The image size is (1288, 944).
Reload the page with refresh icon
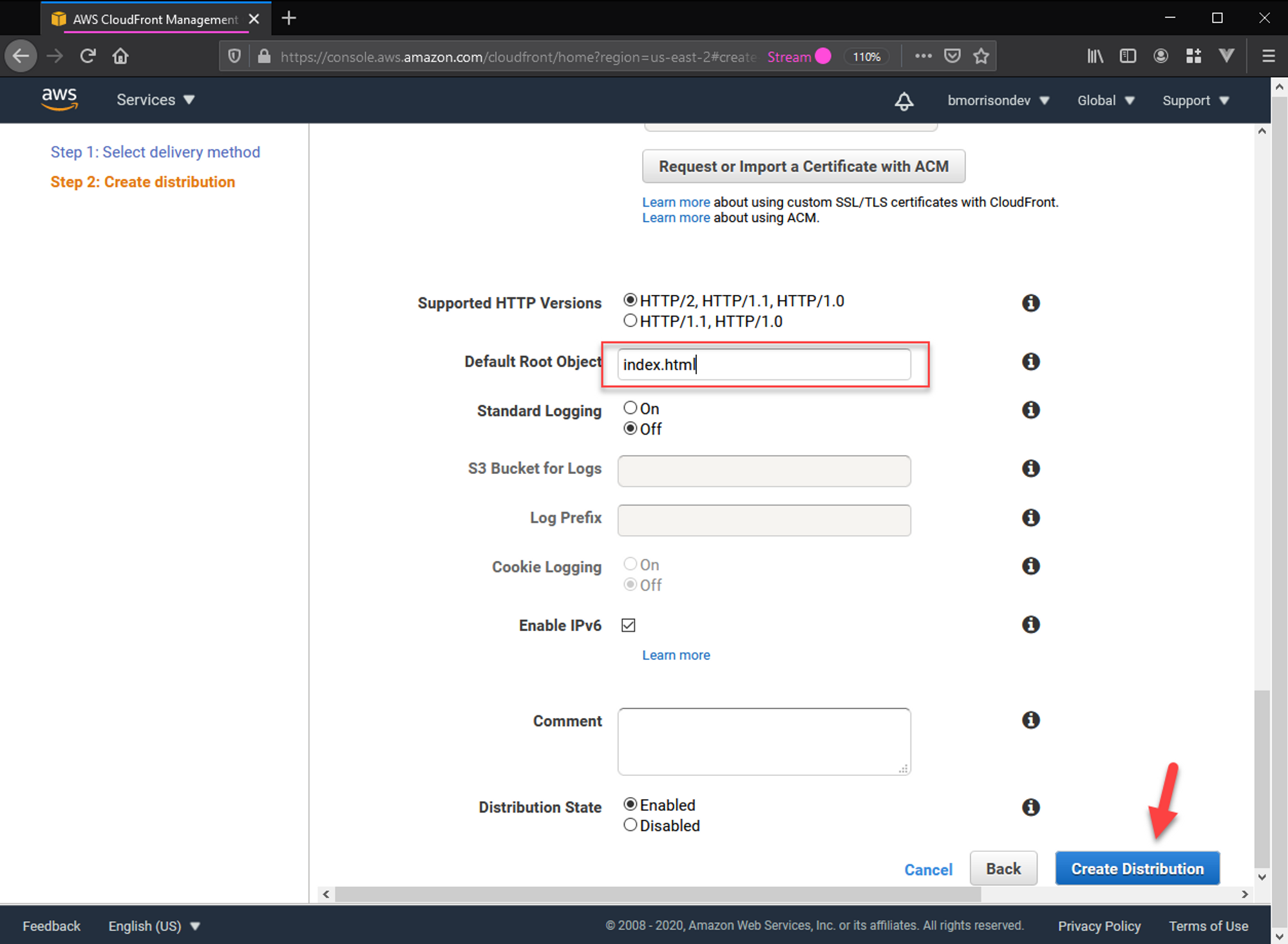[x=88, y=56]
